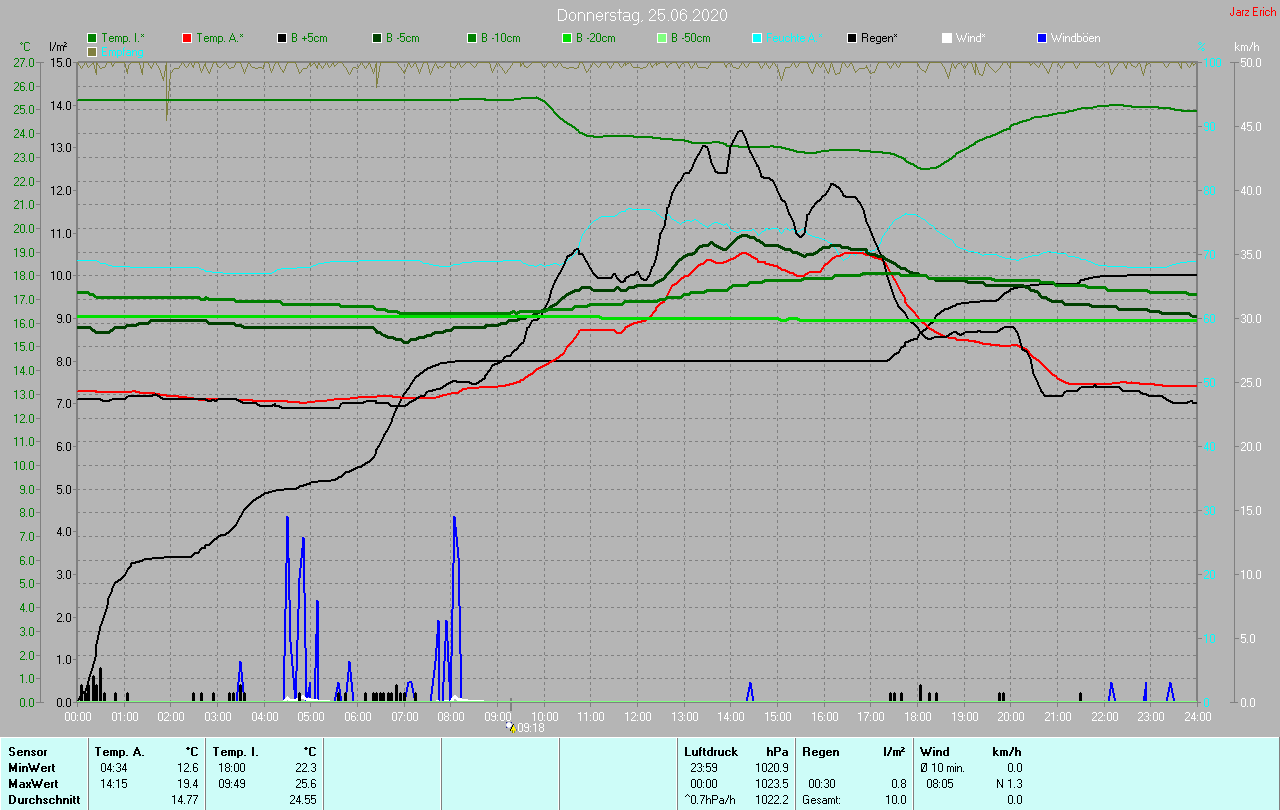Select the black Regen legend swatch
The width and height of the screenshot is (1280, 810).
point(852,38)
